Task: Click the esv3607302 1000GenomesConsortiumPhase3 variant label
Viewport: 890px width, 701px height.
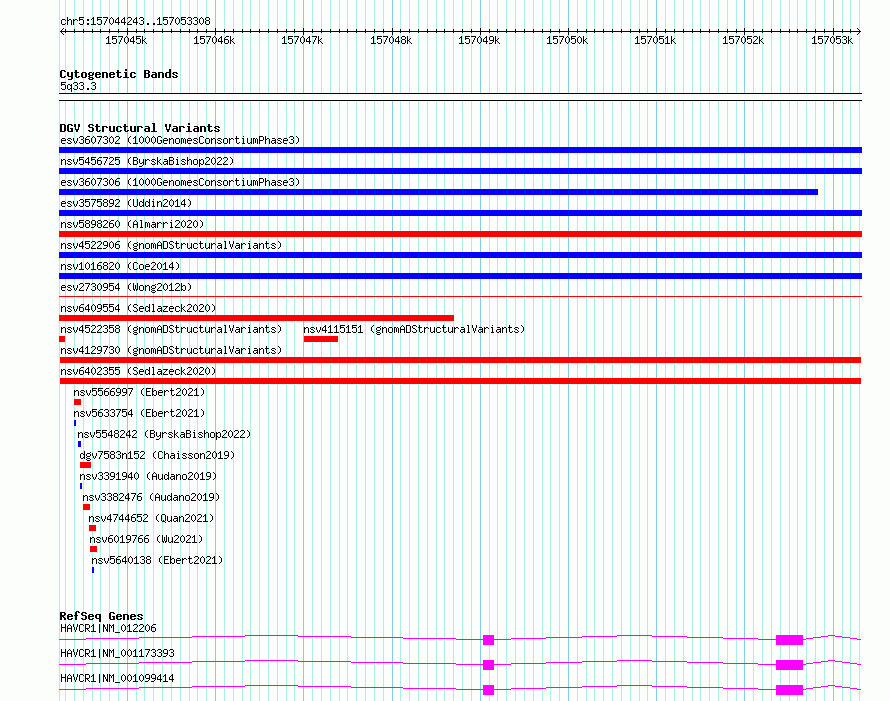Action: (180, 140)
